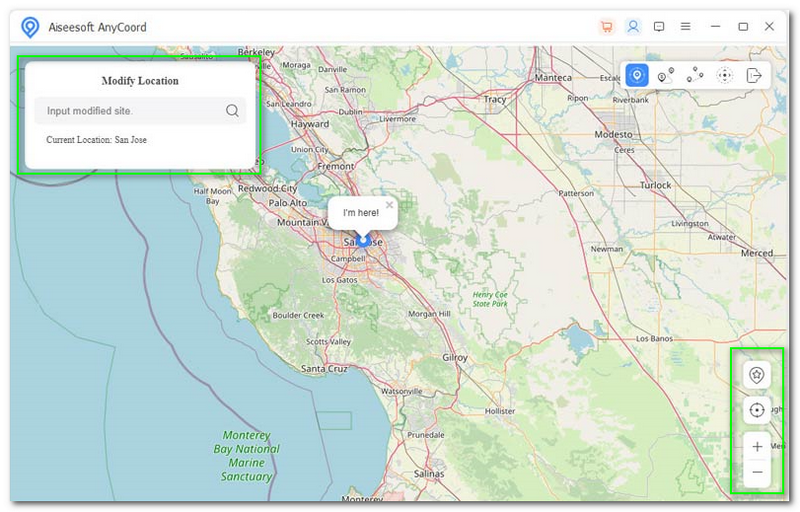The height and width of the screenshot is (512, 800).
Task: Switch to Multi-stop Mode route icon
Action: [x=695, y=75]
